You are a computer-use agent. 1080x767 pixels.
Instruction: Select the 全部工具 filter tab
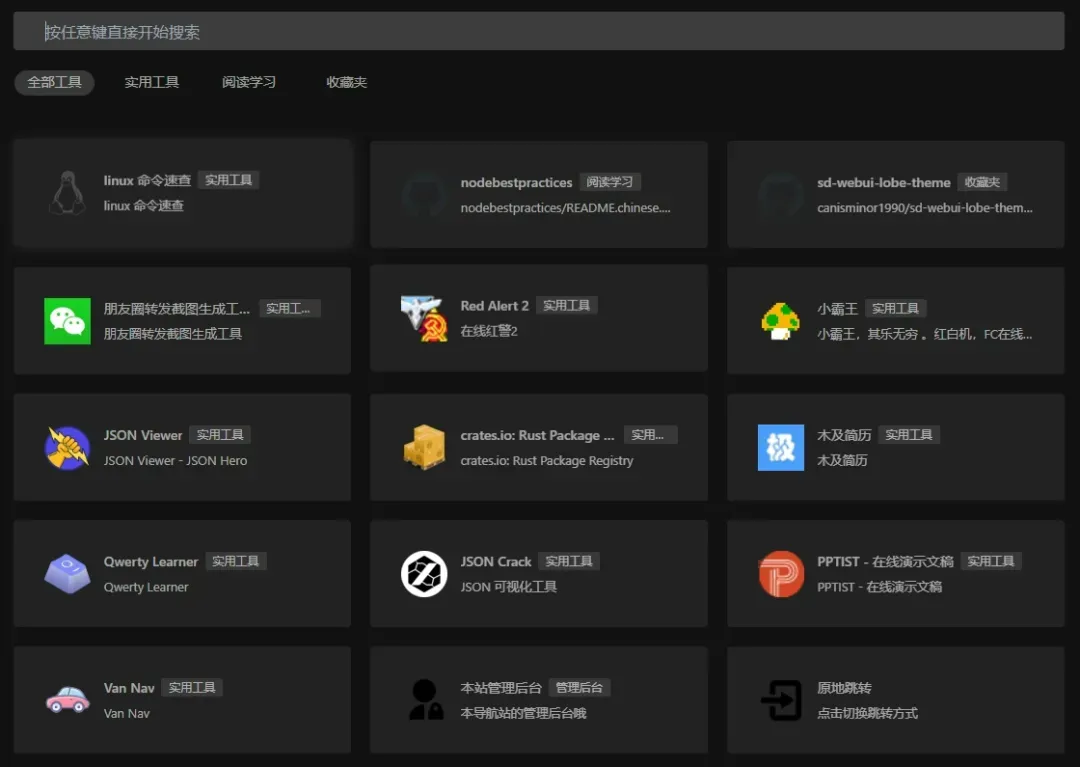click(54, 83)
